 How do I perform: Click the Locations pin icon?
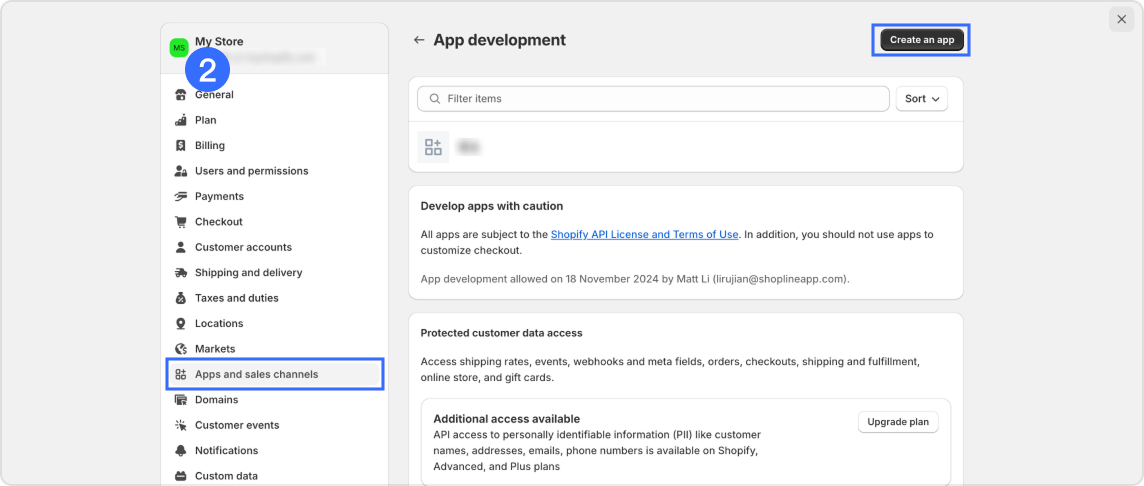point(181,324)
